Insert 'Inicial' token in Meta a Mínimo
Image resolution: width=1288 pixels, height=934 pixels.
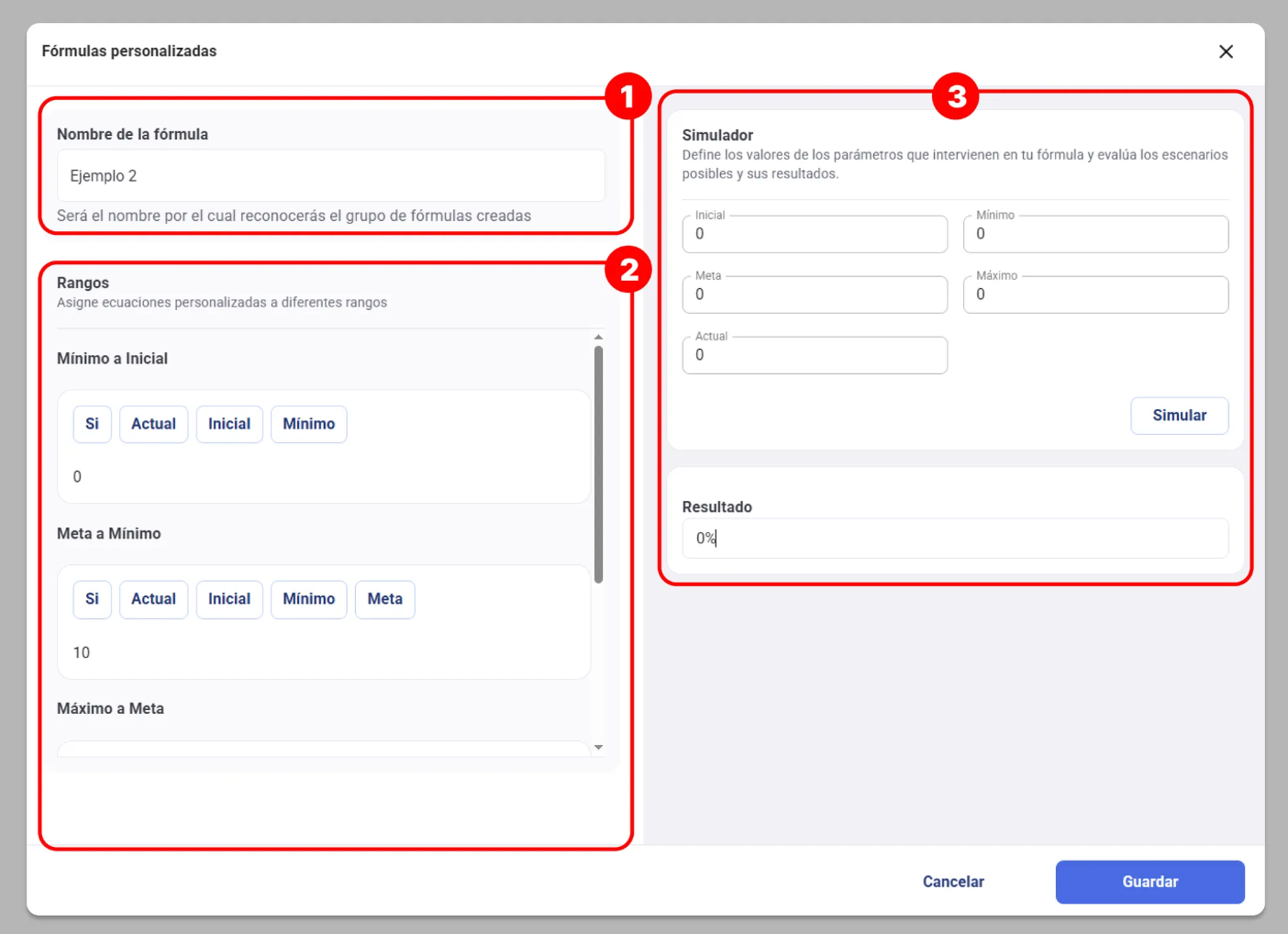229,599
